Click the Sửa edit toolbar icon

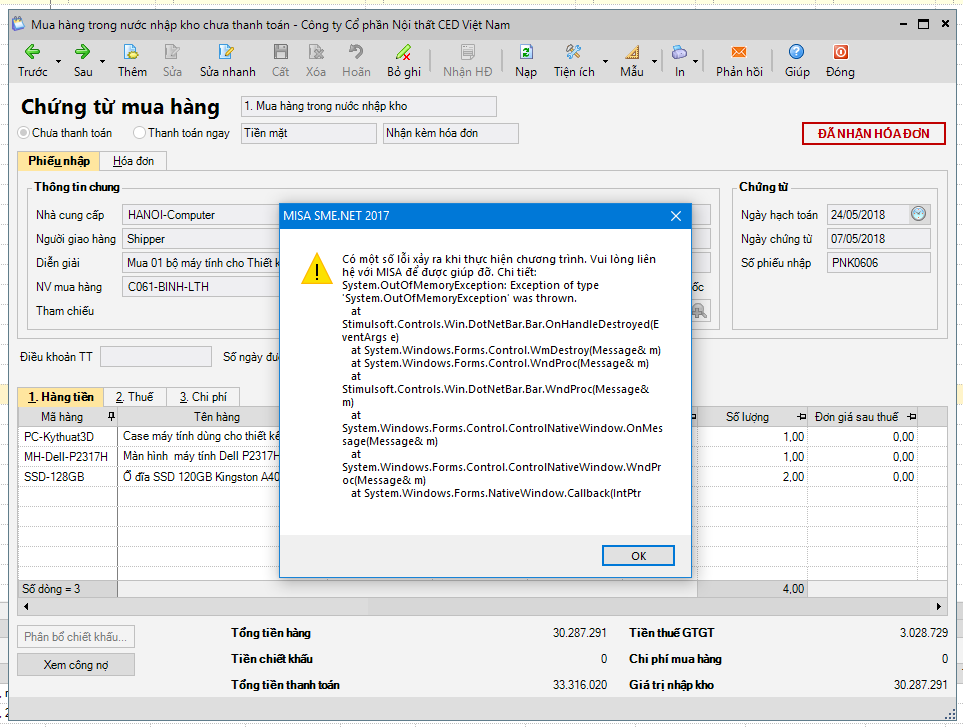coord(172,52)
